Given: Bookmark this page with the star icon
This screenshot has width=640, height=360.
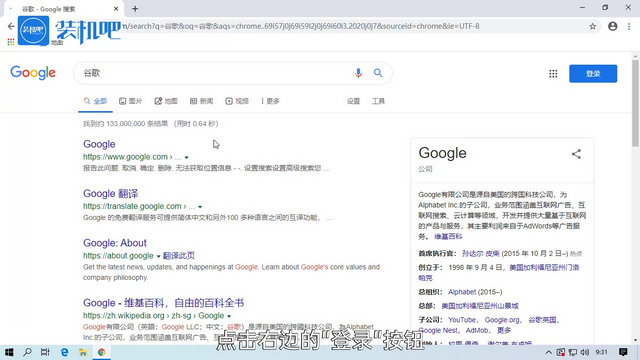Looking at the screenshot, I should [593, 27].
